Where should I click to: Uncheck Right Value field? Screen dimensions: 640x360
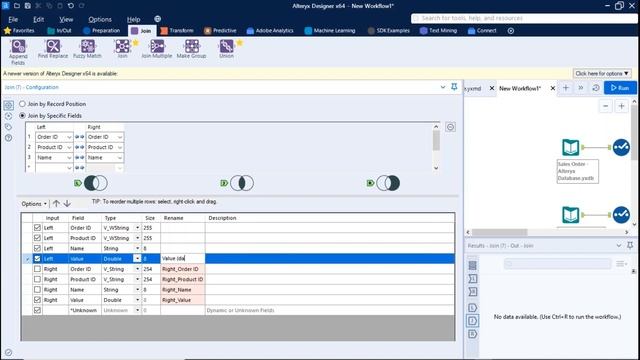(x=37, y=300)
